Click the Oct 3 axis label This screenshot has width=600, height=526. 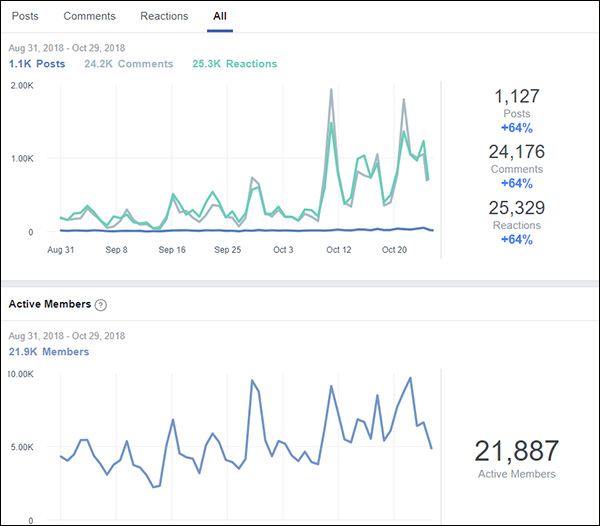tap(283, 250)
